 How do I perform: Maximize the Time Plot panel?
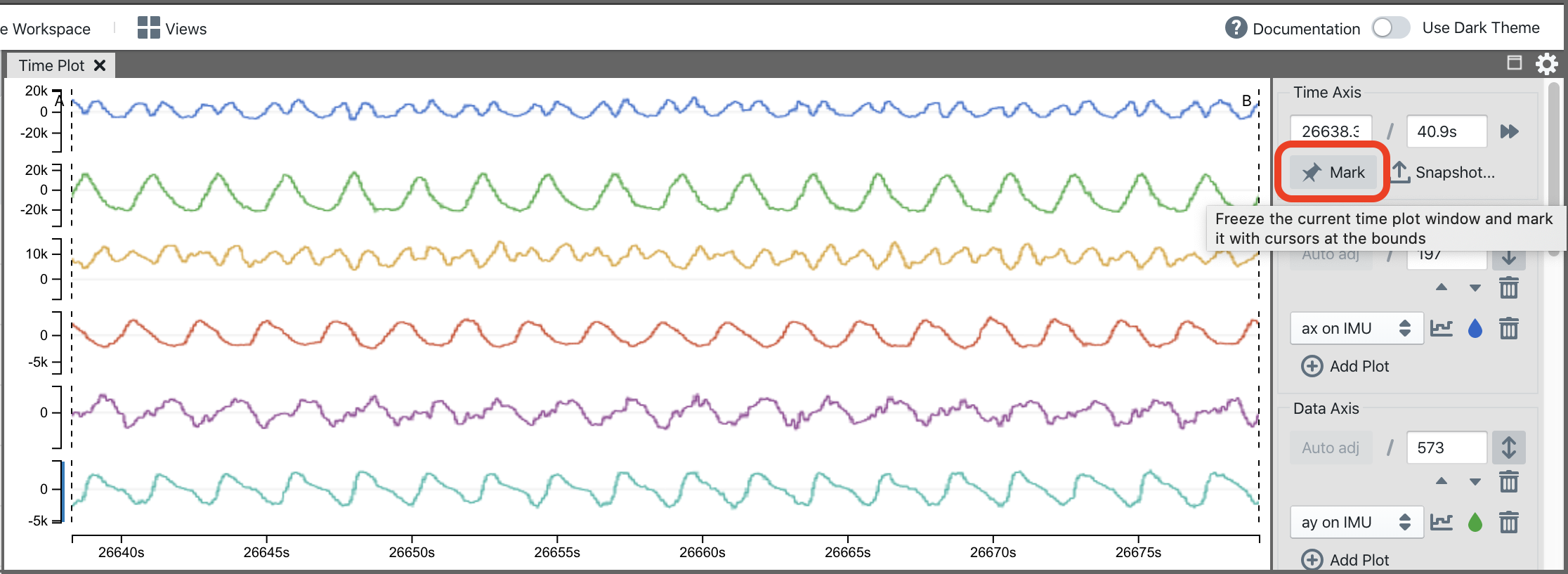(1515, 63)
